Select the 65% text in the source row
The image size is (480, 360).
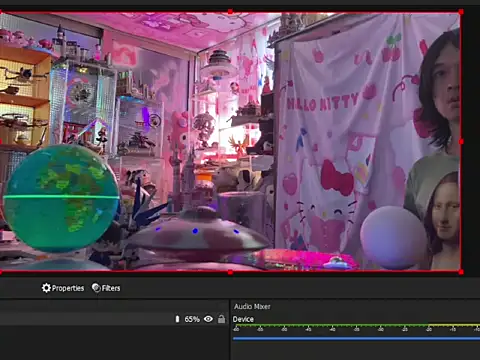192,319
